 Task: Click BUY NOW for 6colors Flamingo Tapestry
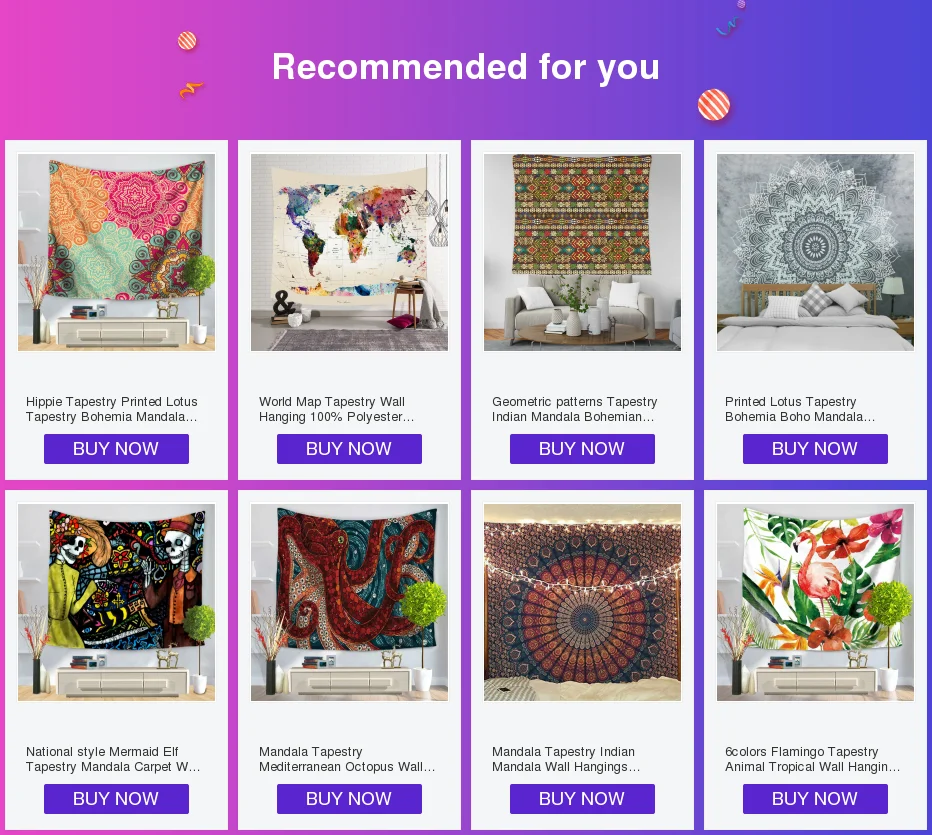click(816, 799)
